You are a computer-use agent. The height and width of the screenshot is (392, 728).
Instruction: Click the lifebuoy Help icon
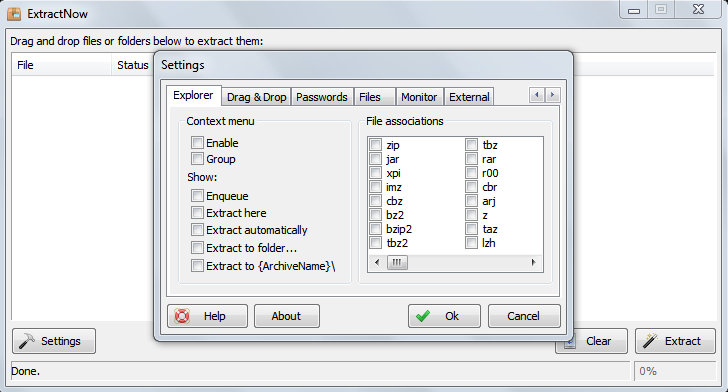coord(182,316)
